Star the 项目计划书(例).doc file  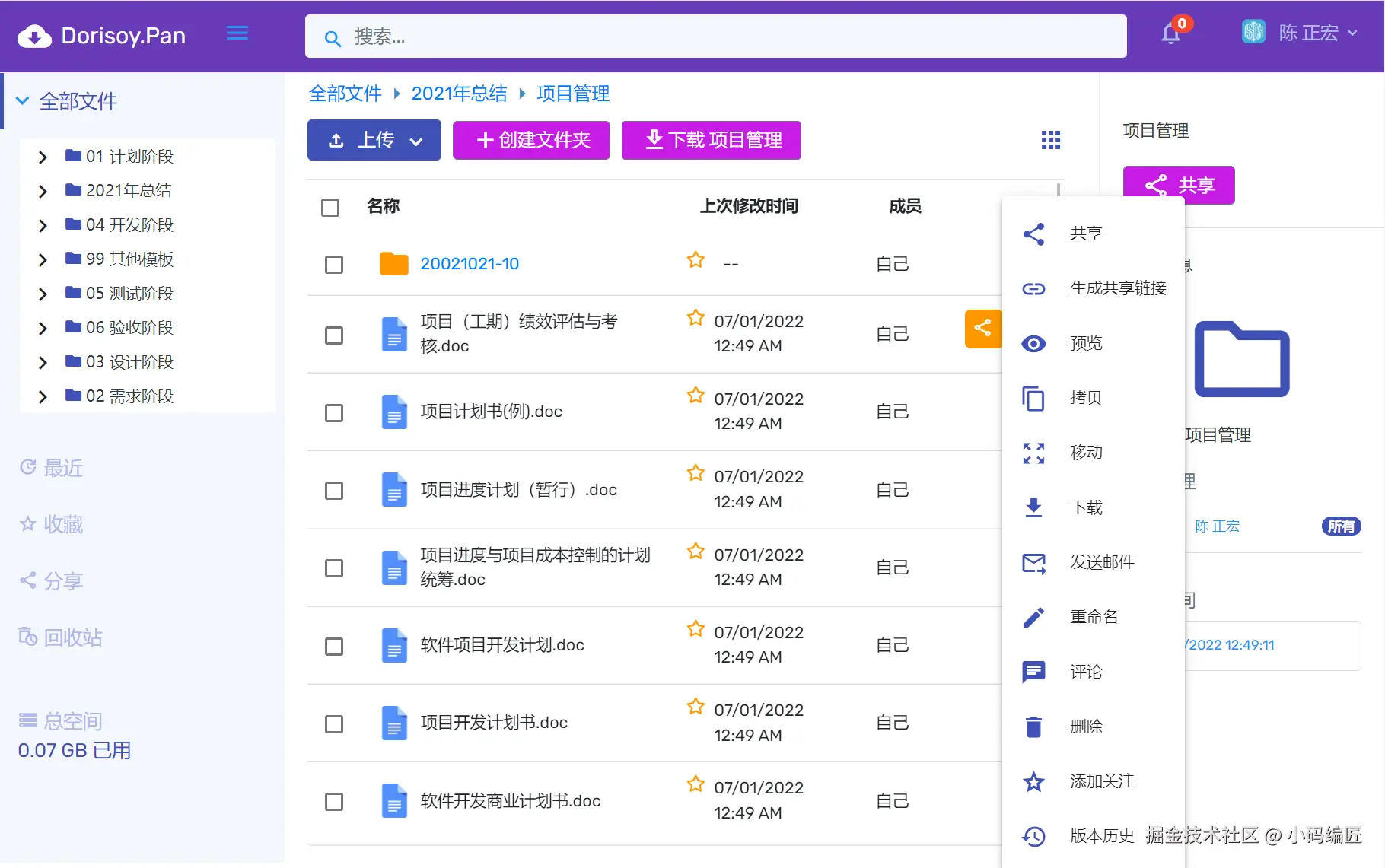click(x=696, y=396)
